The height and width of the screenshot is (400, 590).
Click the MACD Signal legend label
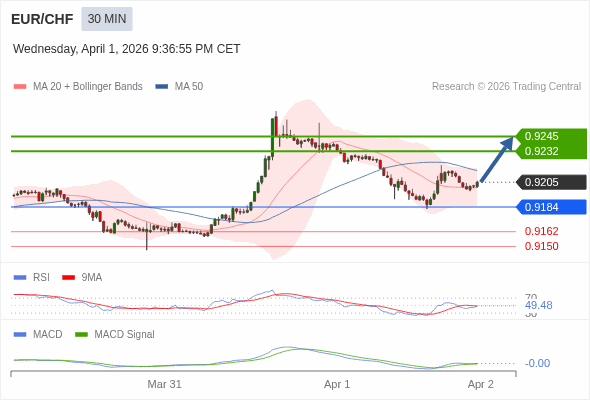(x=125, y=334)
